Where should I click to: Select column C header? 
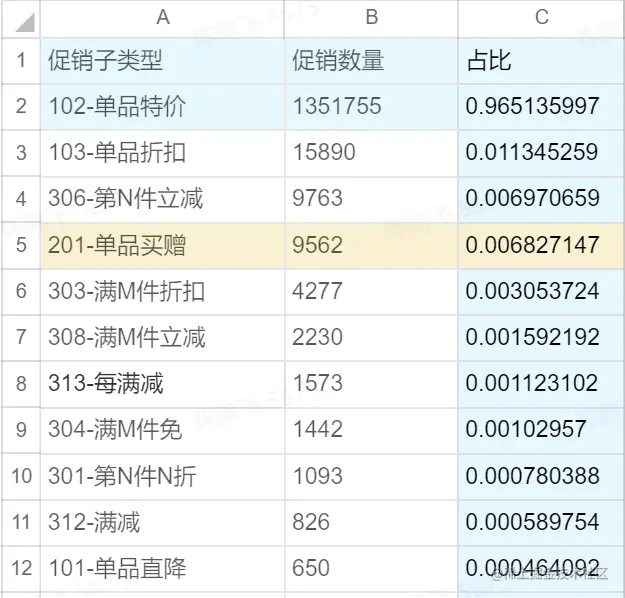click(542, 19)
